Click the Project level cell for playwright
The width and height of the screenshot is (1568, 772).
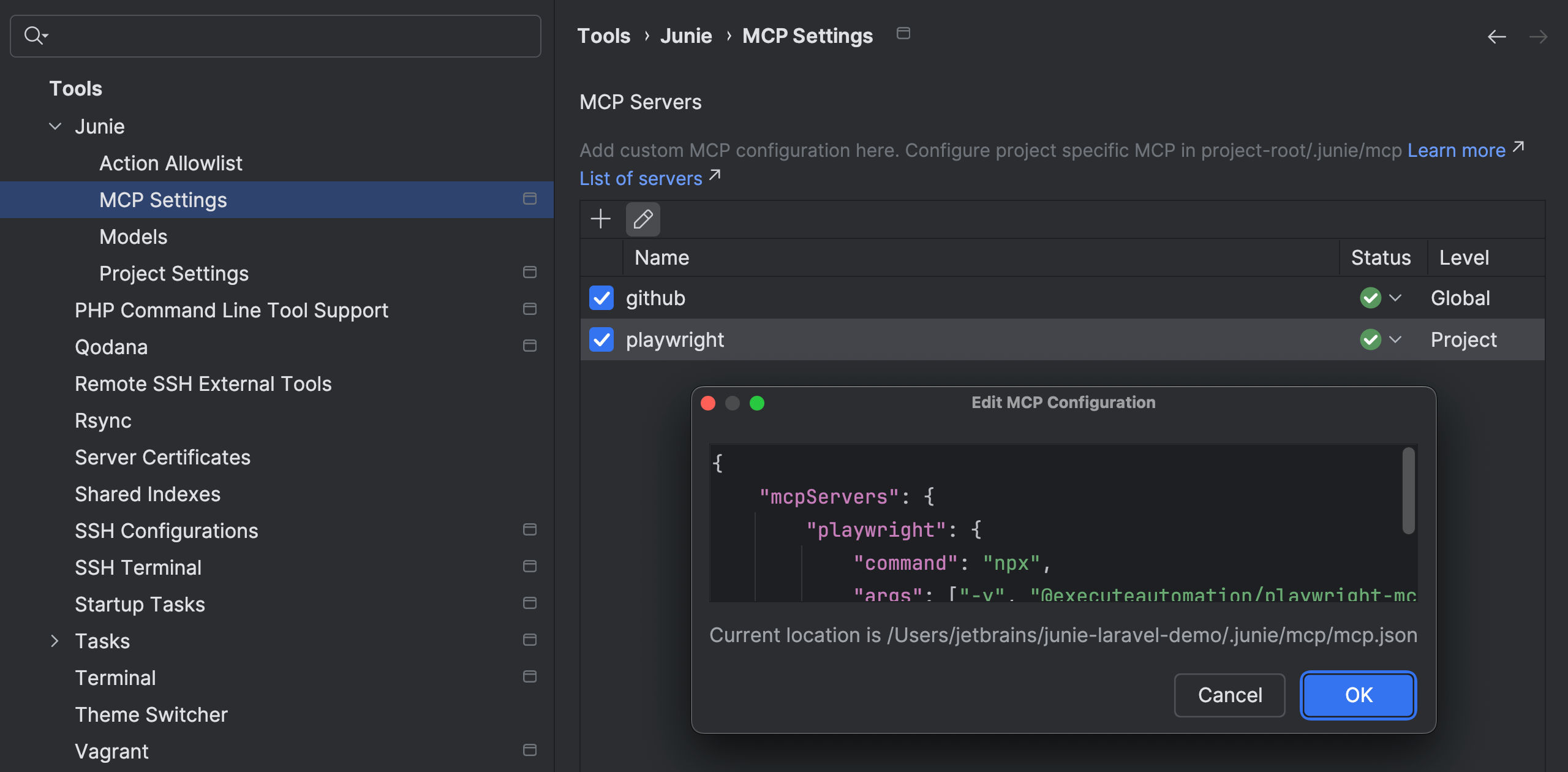[1463, 339]
